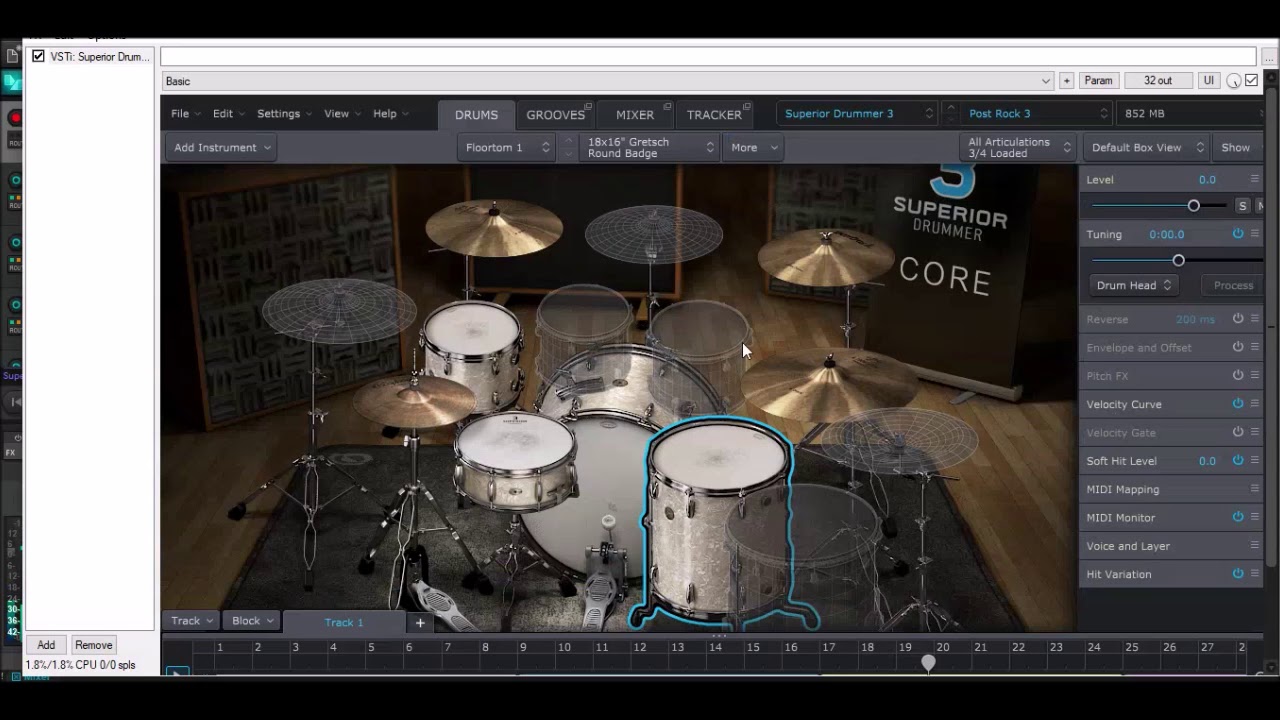Image resolution: width=1280 pixels, height=720 pixels.
Task: Open the All Articulations dropdown
Action: [1018, 147]
